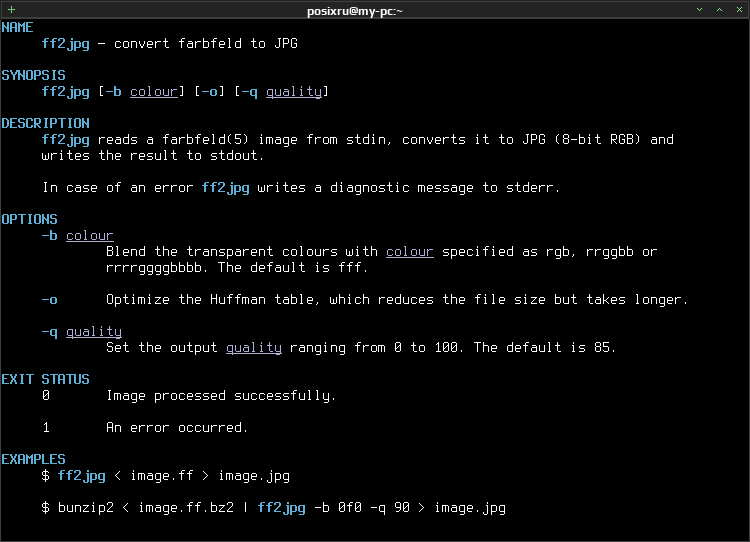Click the -o option flag under OPTIONS
Viewport: 750px width, 542px height.
(49, 300)
